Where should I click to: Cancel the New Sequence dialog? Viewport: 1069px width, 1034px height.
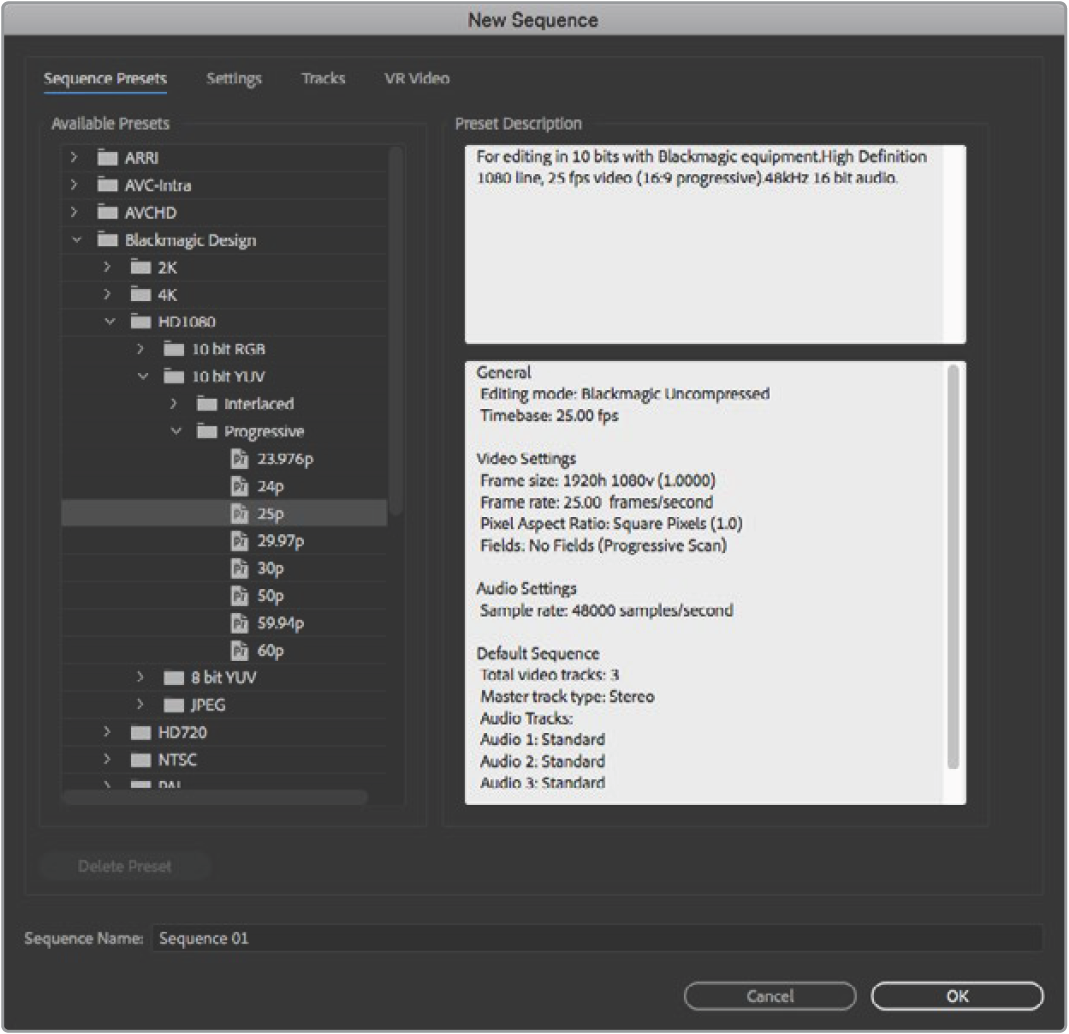pyautogui.click(x=770, y=996)
